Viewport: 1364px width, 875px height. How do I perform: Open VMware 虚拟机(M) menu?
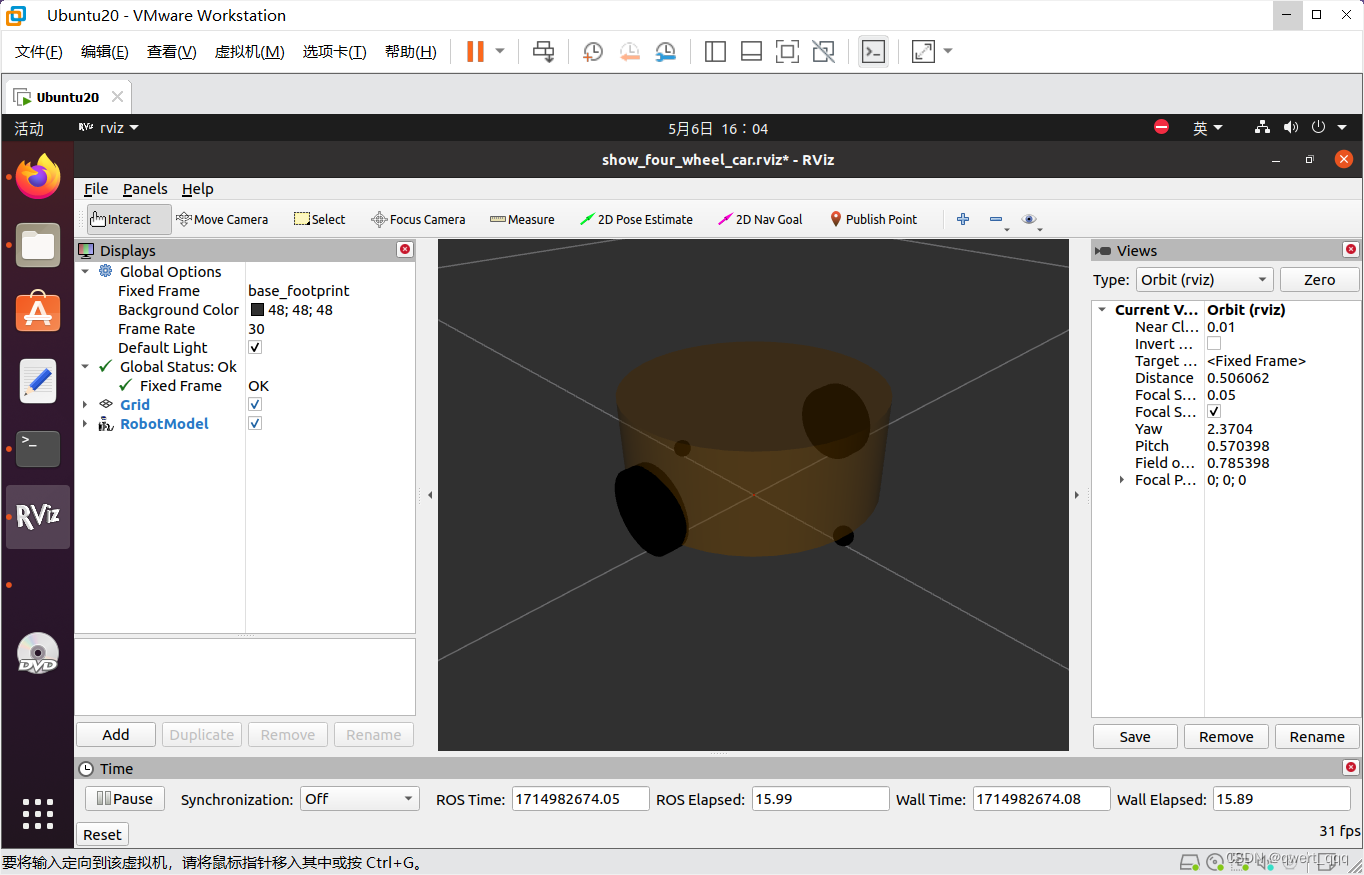(x=250, y=52)
